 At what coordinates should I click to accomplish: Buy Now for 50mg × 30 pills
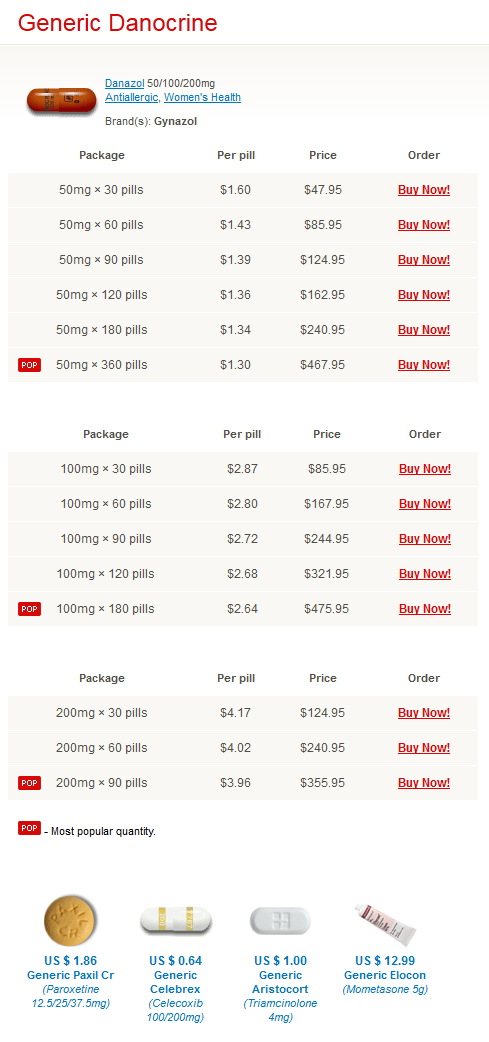[x=424, y=190]
